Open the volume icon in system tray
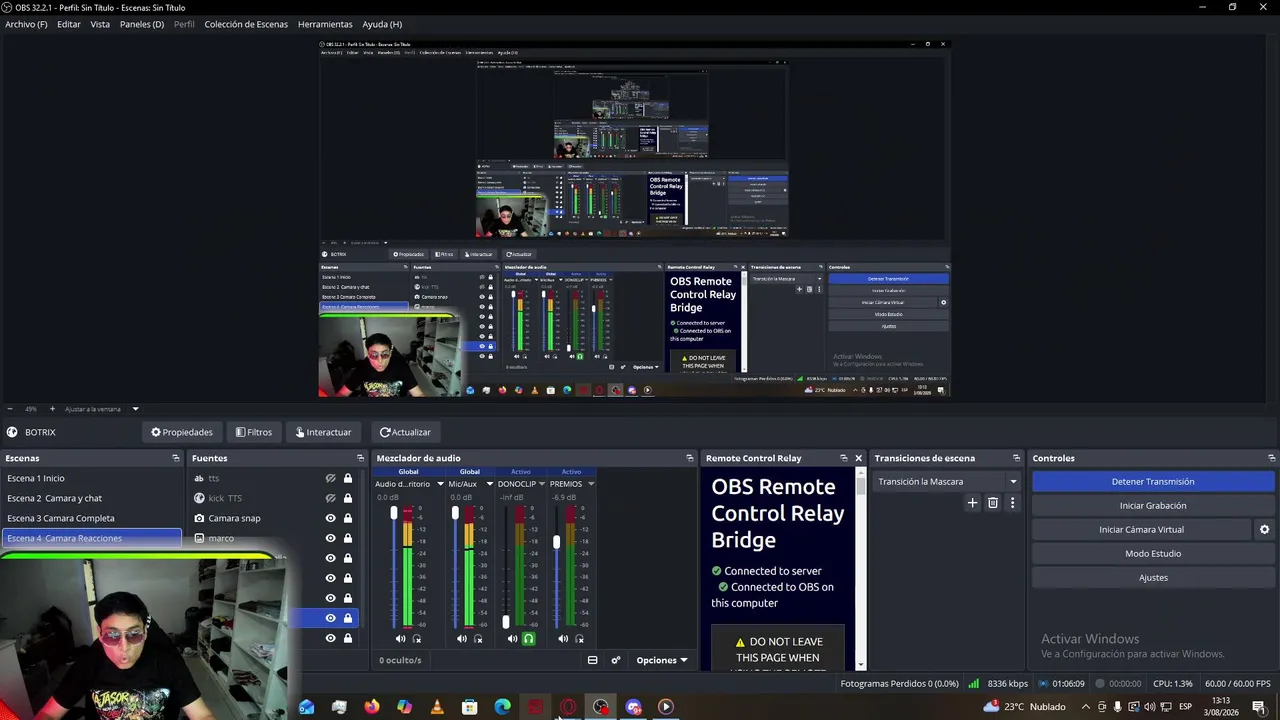Viewport: 1280px width, 720px height. pyautogui.click(x=1150, y=707)
